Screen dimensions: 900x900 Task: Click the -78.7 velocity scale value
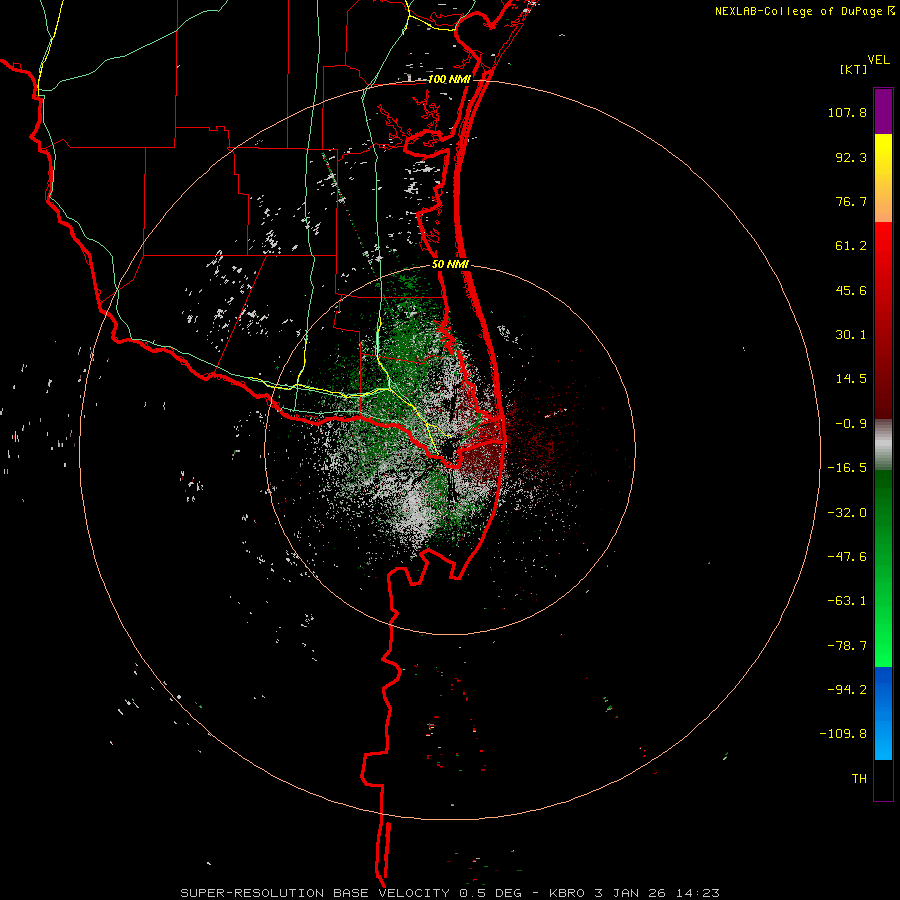tap(847, 646)
